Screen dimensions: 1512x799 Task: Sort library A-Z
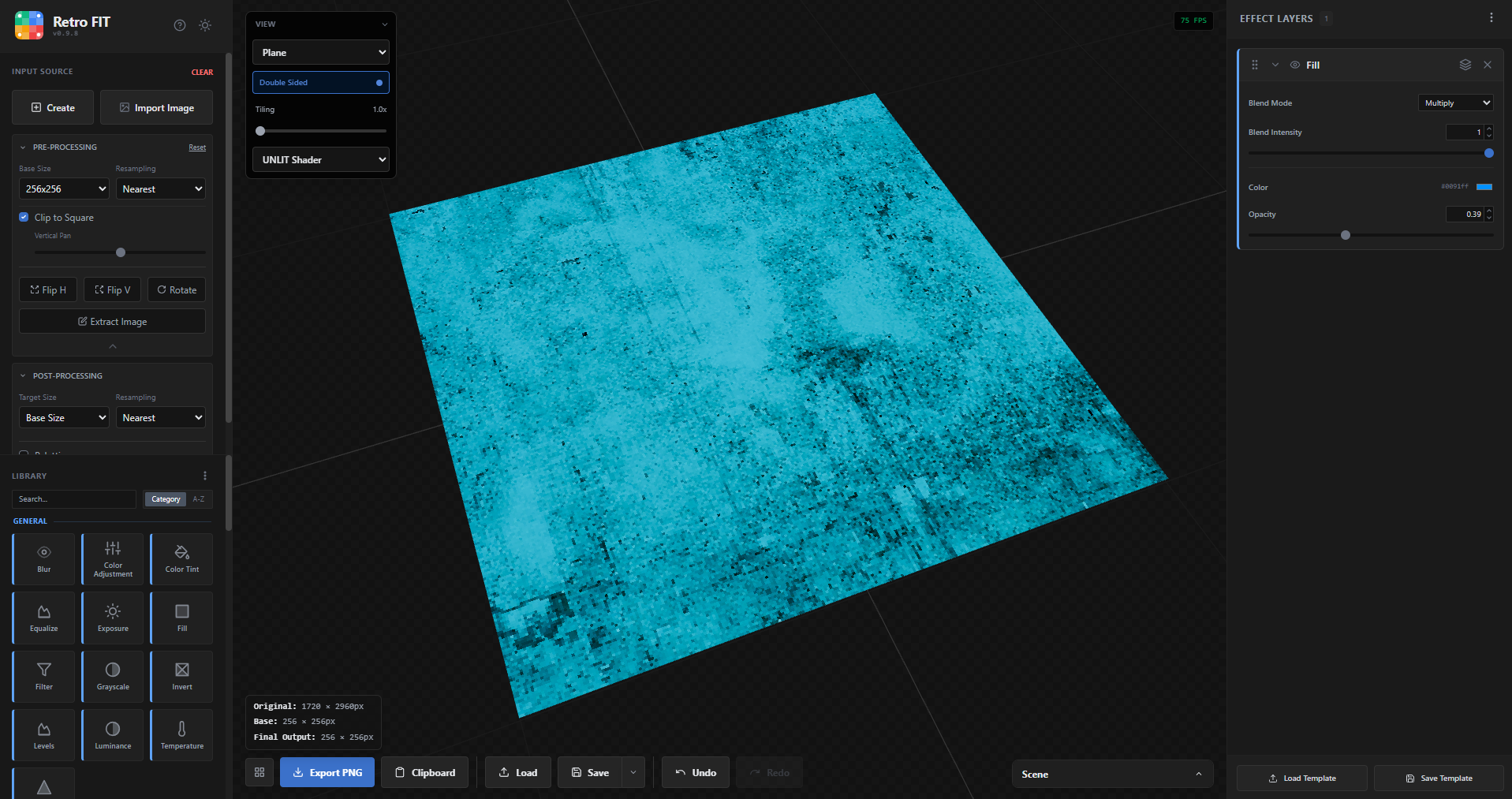click(x=199, y=499)
